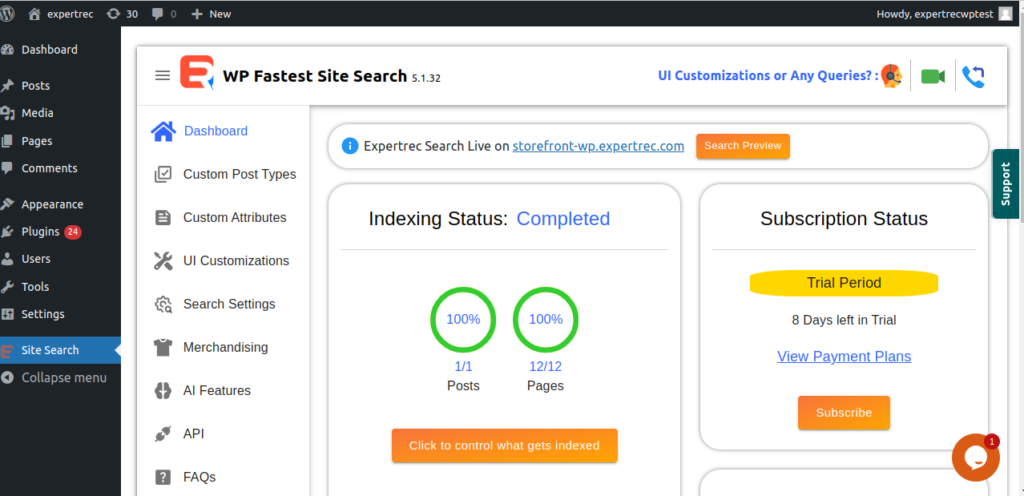Image resolution: width=1024 pixels, height=496 pixels.
Task: Click the blue phone call icon
Action: click(972, 76)
